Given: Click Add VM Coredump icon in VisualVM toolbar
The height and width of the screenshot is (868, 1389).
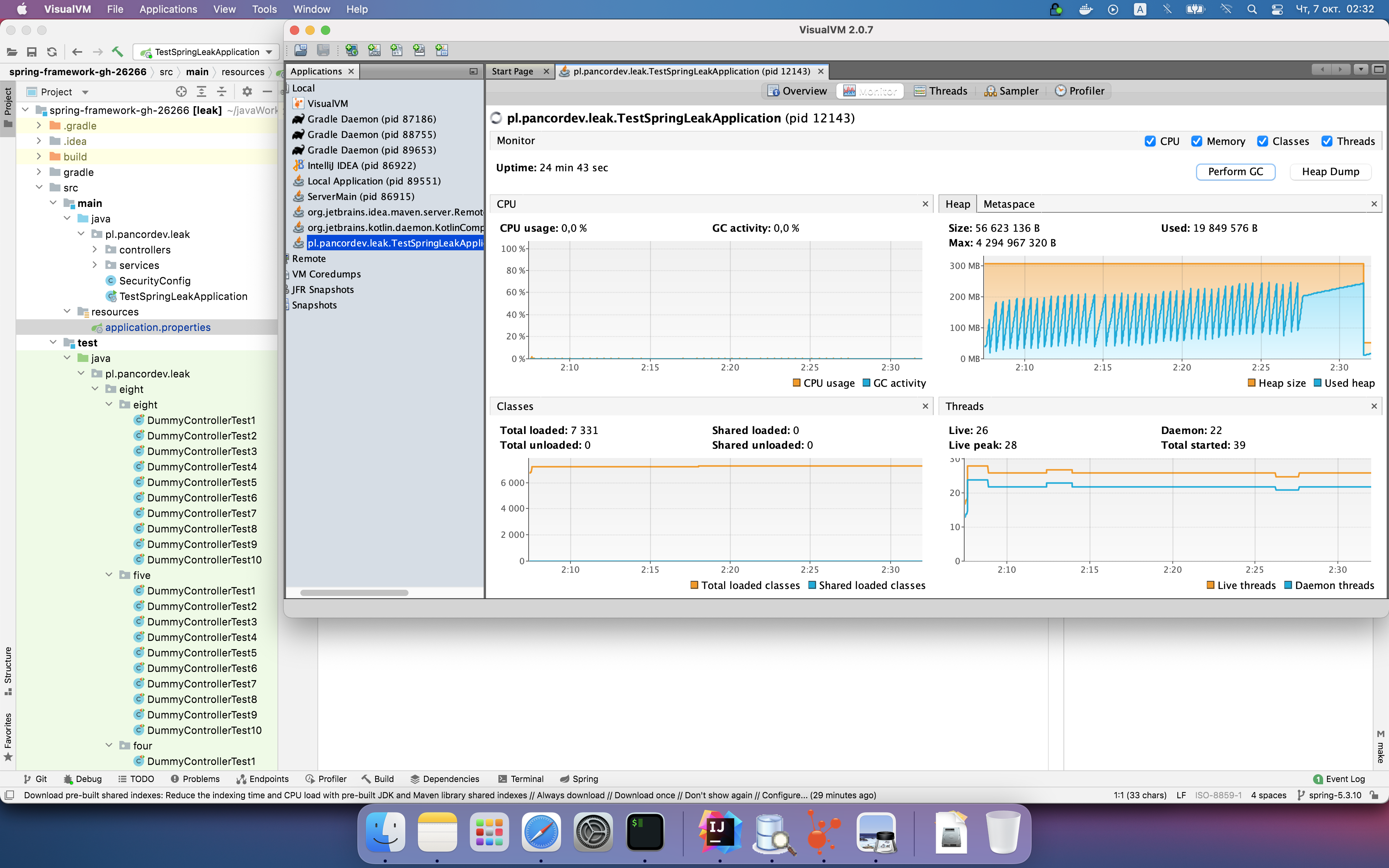Looking at the screenshot, I should (396, 50).
